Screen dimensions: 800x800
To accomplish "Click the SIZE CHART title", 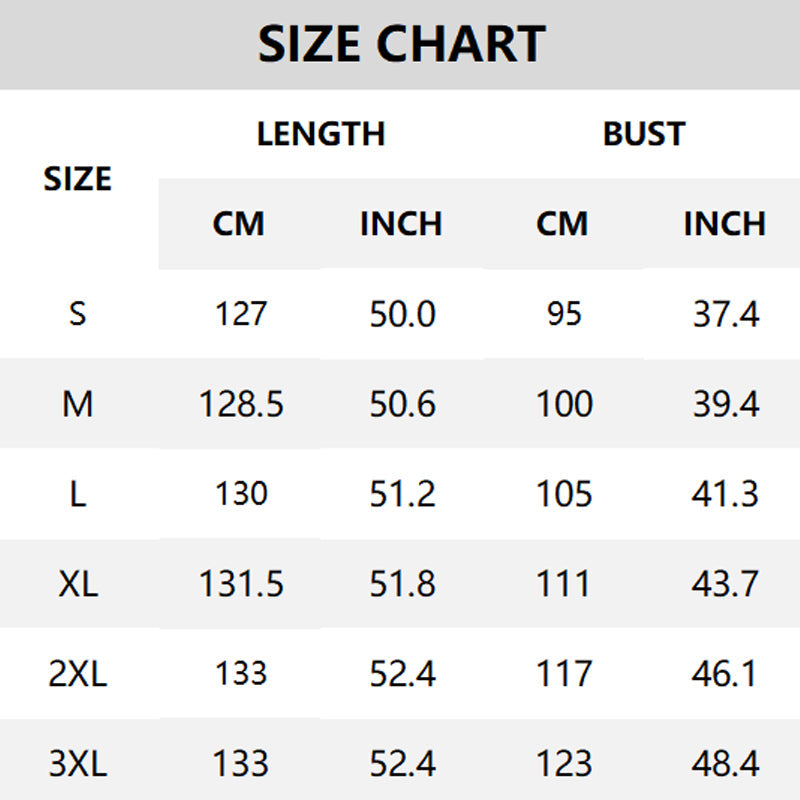I will [401, 44].
